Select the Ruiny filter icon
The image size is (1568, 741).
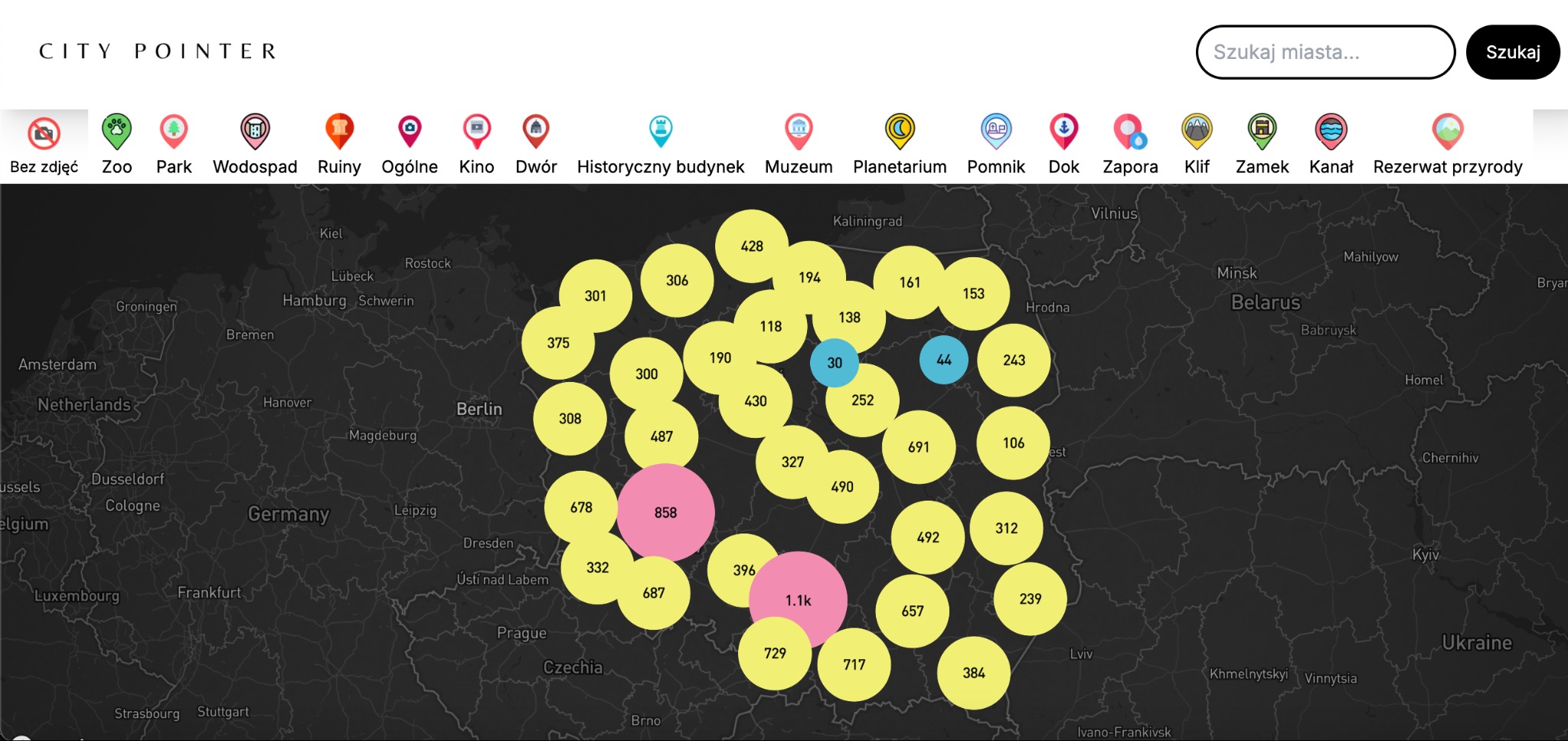click(x=338, y=132)
